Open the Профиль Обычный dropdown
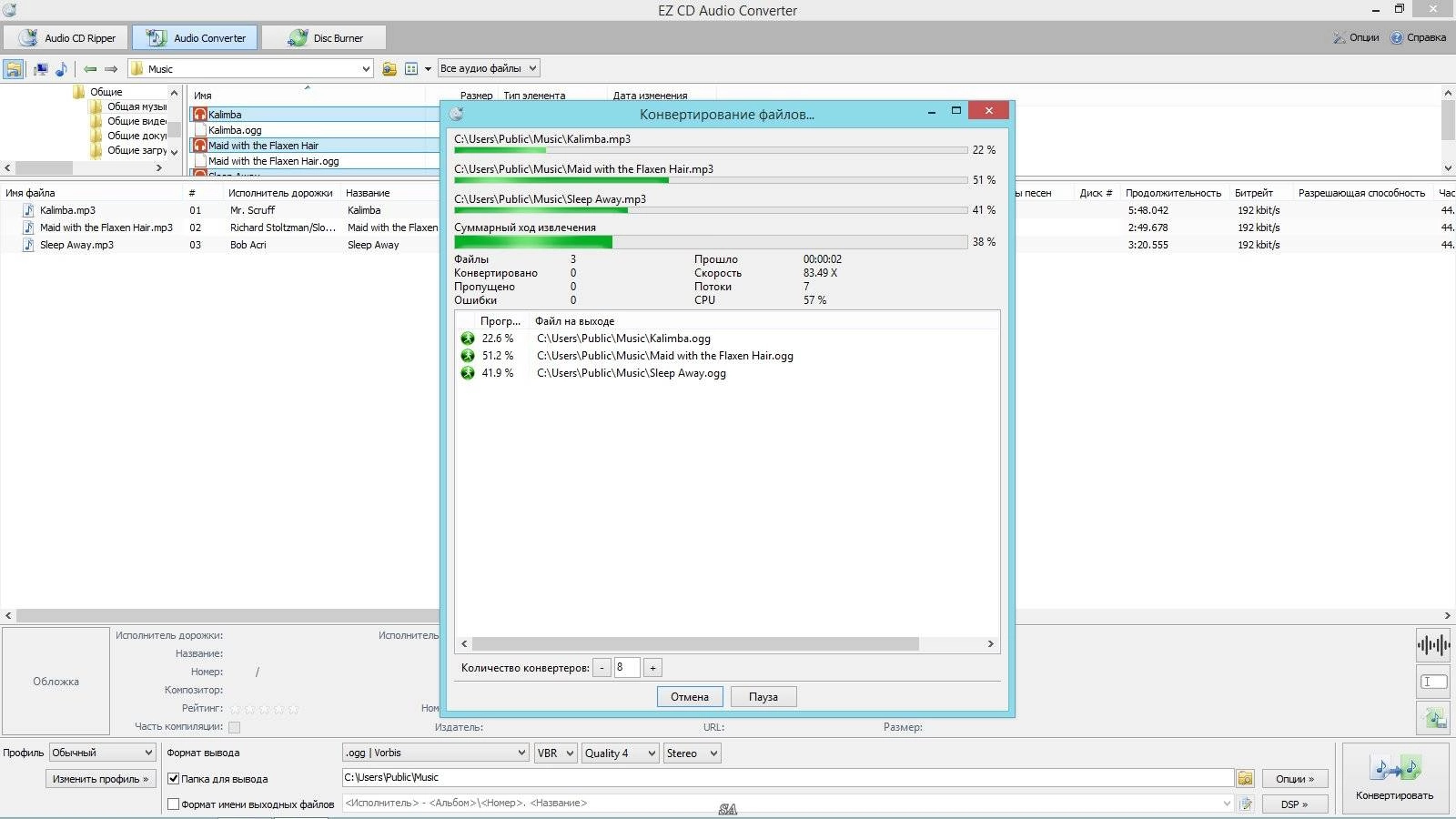The height and width of the screenshot is (819, 1456). [x=102, y=753]
